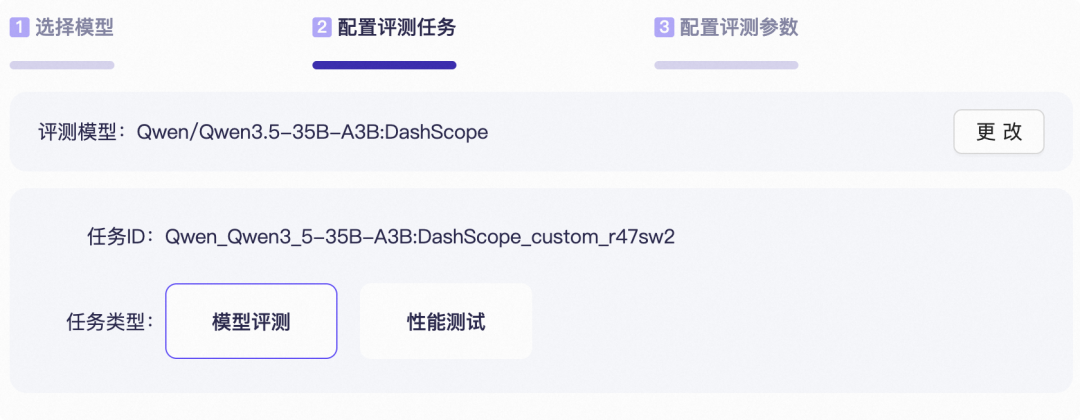The height and width of the screenshot is (420, 1080).
Task: Click the task ID value ending r47sw2
Action: coord(419,237)
